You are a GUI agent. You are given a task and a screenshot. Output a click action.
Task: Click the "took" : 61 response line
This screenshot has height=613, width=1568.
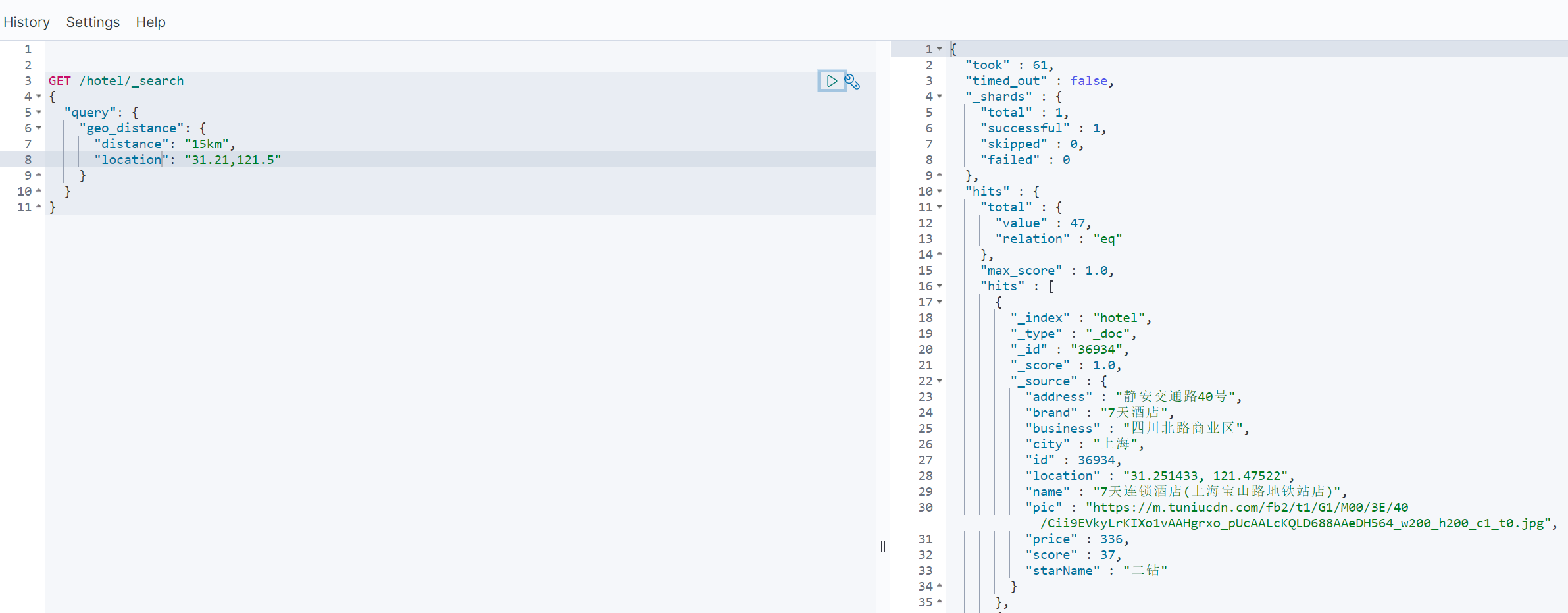coord(1009,65)
